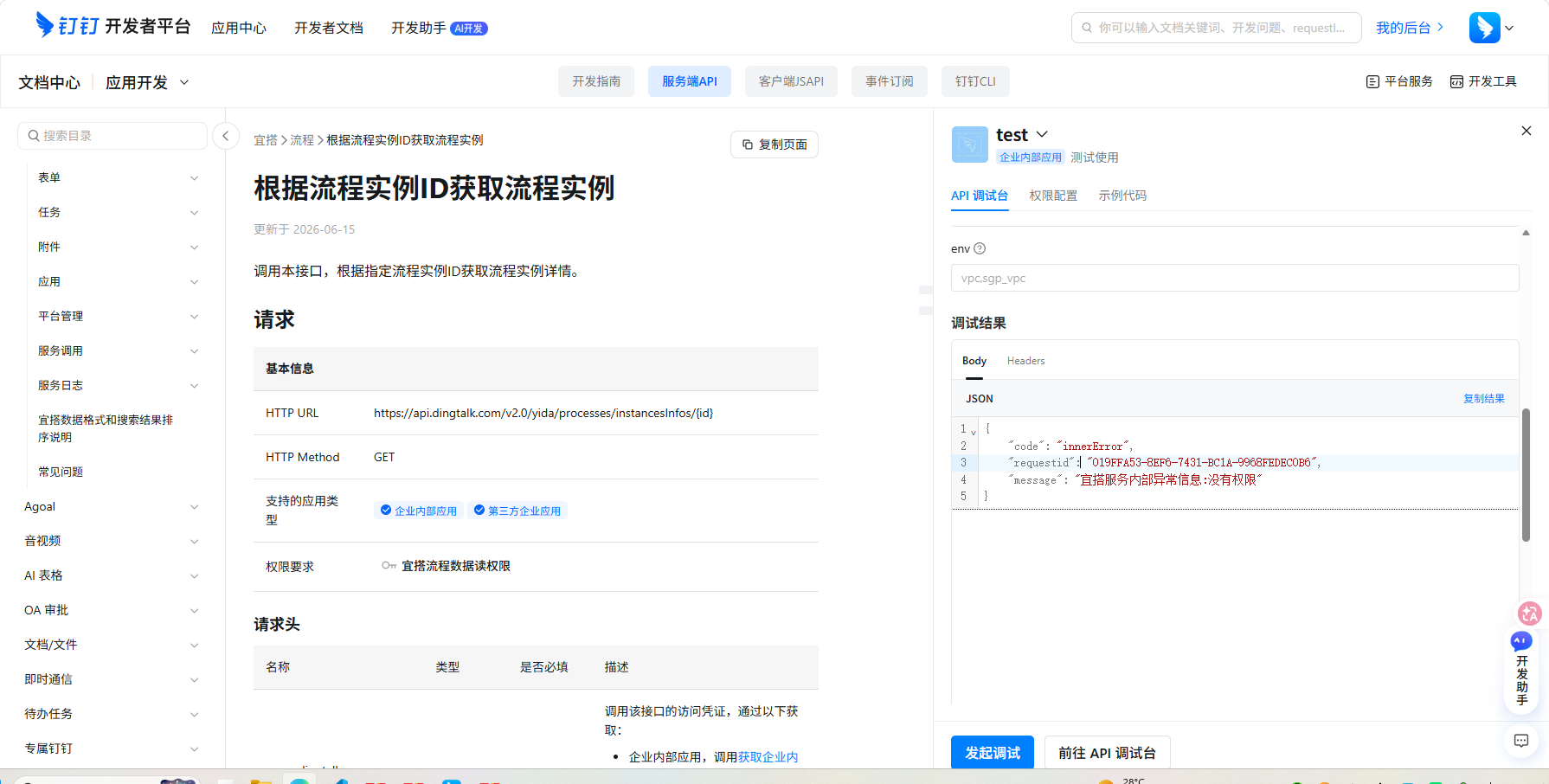Switch to the 权限配置 tab
1549x784 pixels.
(1053, 196)
